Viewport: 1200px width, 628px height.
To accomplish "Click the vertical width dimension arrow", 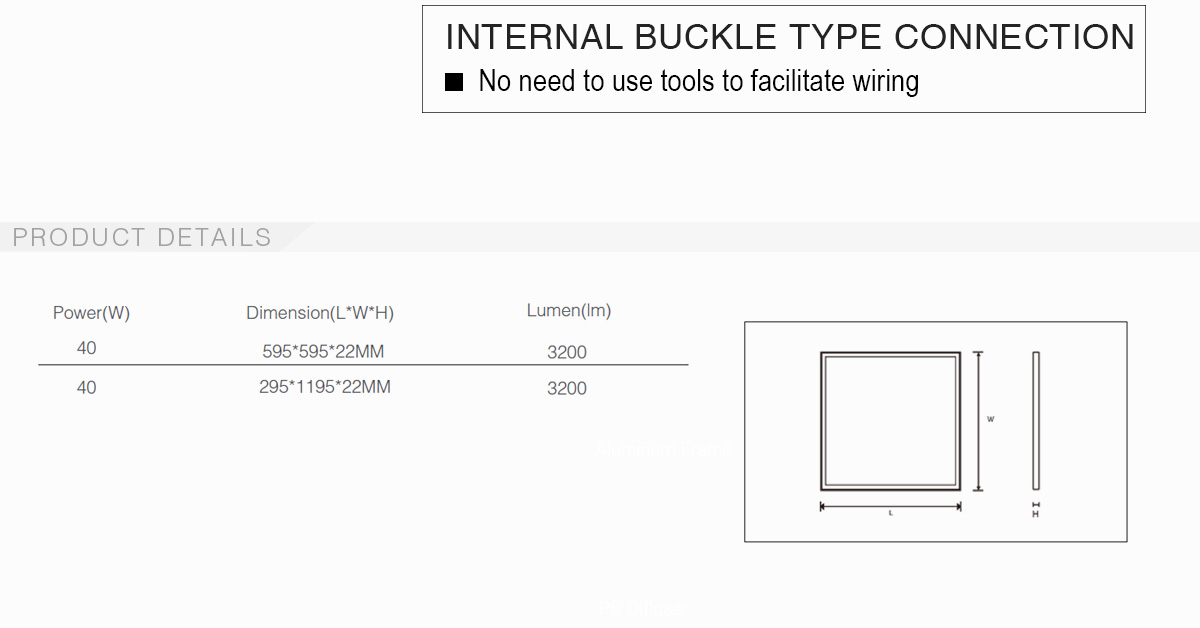I will [978, 421].
